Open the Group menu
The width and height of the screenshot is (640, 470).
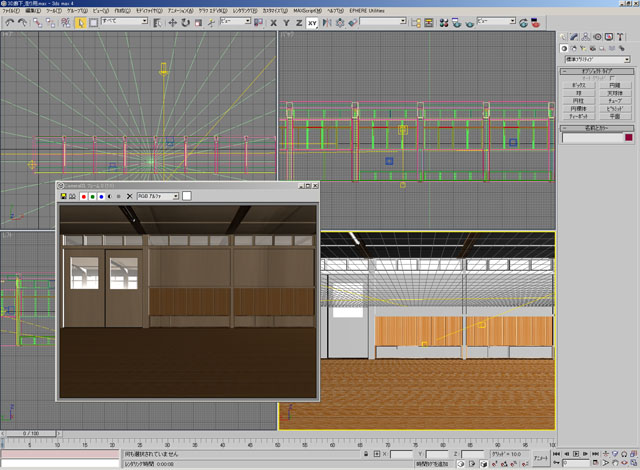click(77, 11)
